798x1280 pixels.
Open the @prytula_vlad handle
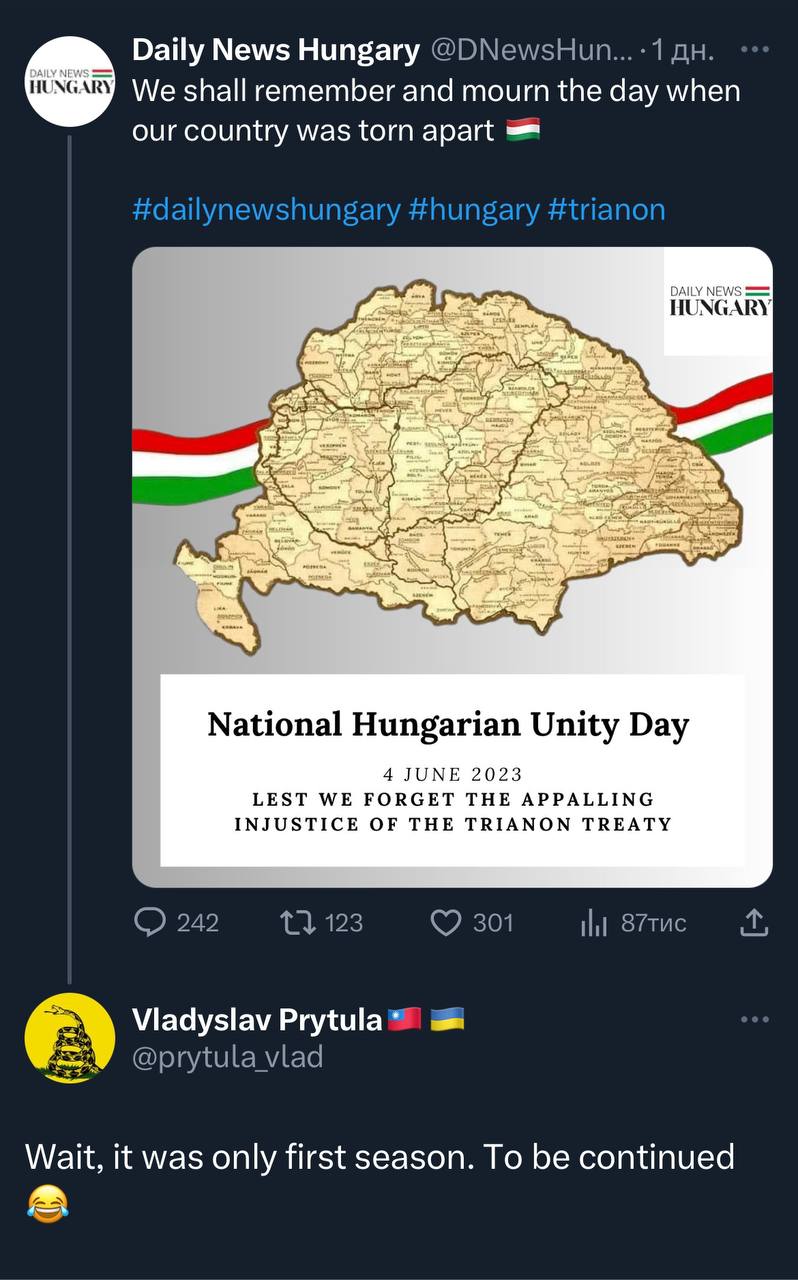coord(227,1056)
